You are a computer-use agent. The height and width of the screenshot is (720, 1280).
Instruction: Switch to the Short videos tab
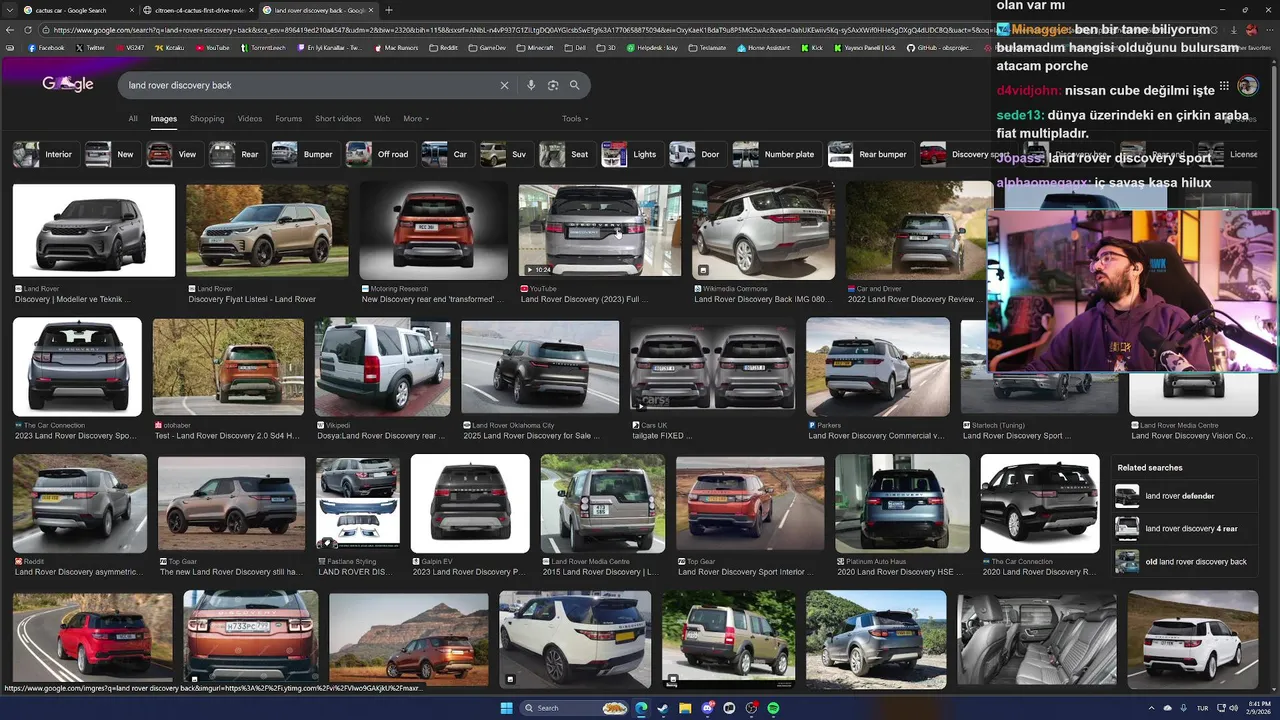[338, 119]
